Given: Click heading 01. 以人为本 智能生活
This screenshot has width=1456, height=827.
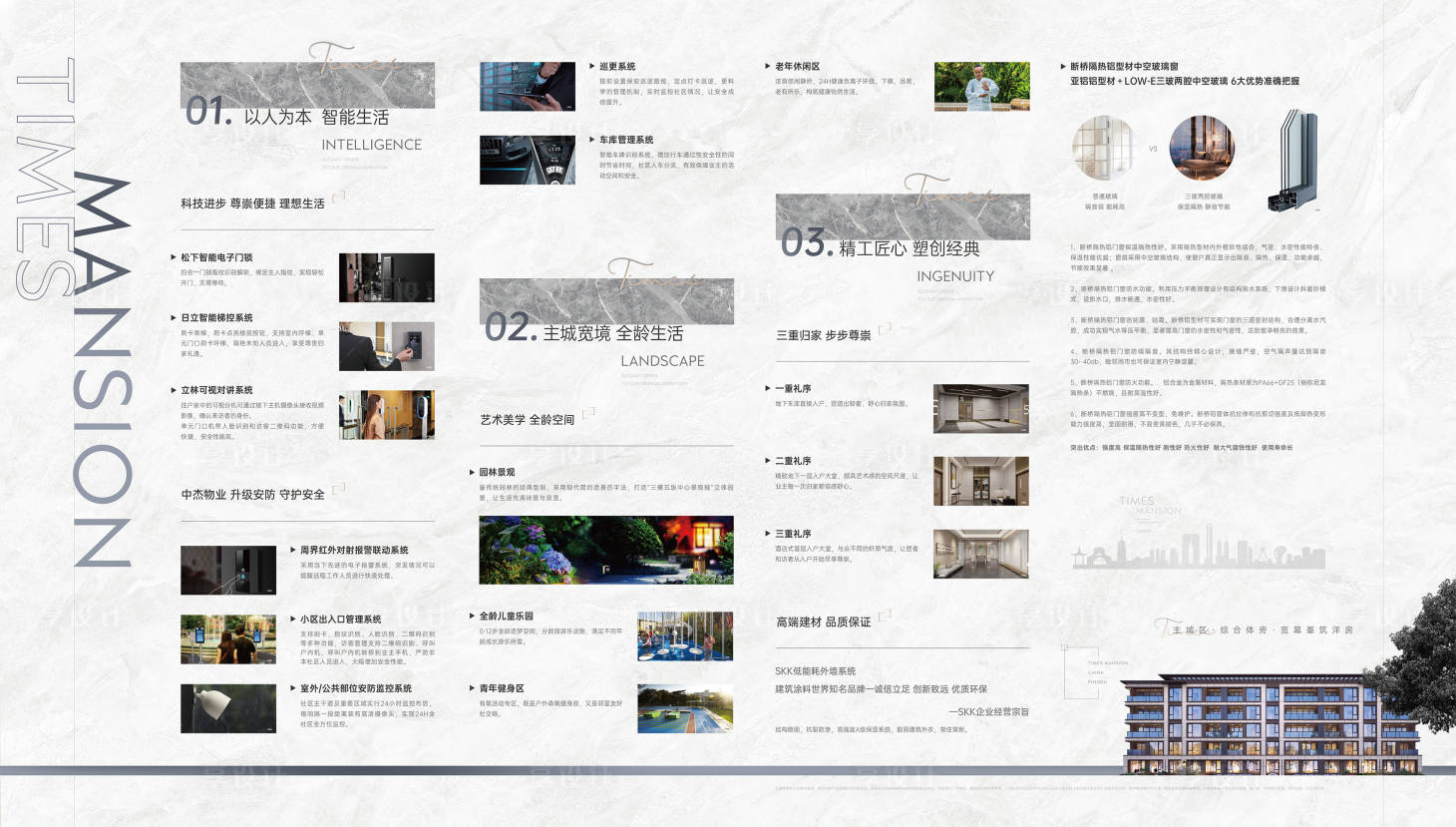Looking at the screenshot, I should click(287, 112).
